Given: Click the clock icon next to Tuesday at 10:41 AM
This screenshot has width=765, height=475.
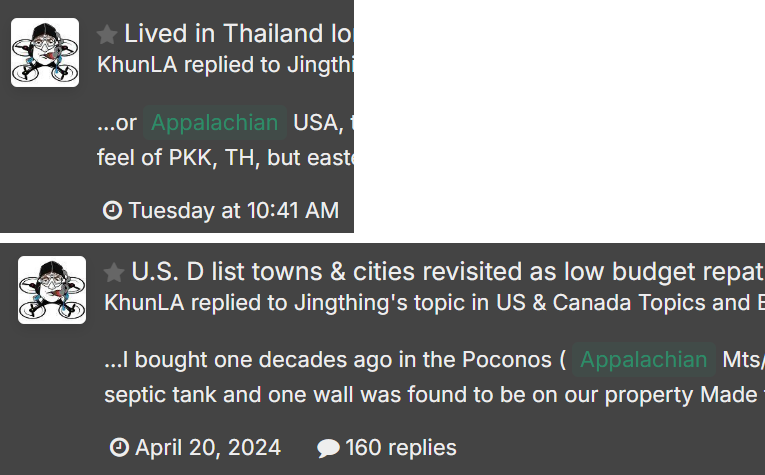Looking at the screenshot, I should click(x=112, y=211).
